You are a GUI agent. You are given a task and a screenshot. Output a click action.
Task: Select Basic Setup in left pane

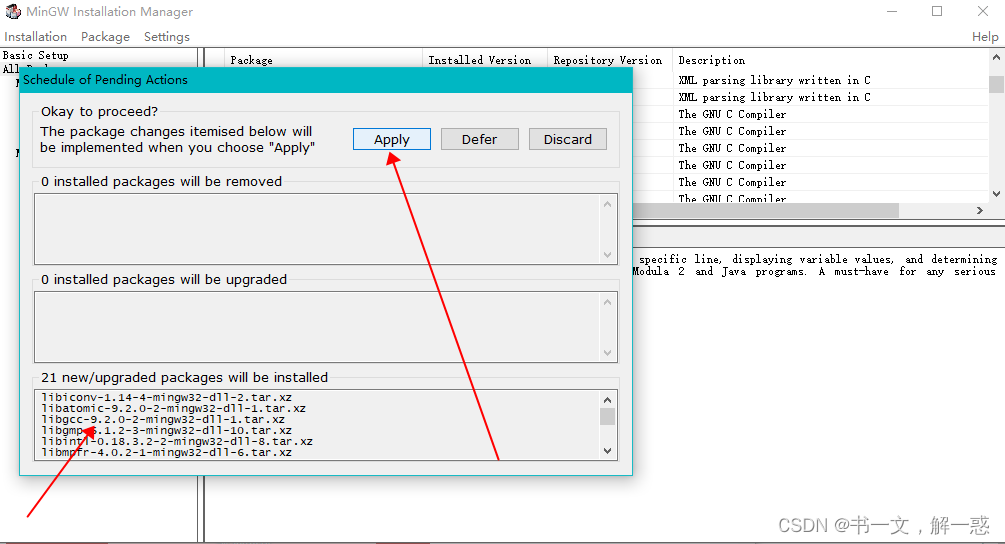click(35, 55)
